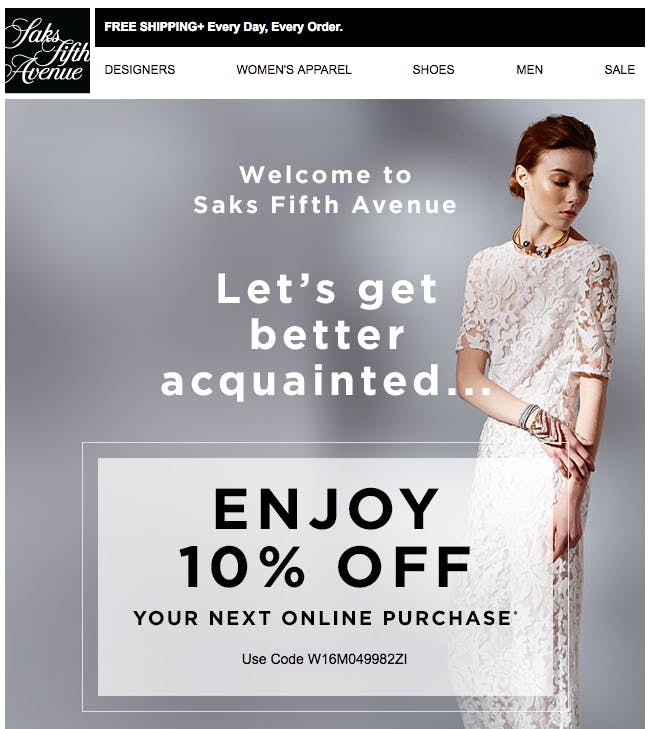Viewport: 651px width, 729px height.
Task: Select the SHOES navigation link
Action: pos(433,70)
